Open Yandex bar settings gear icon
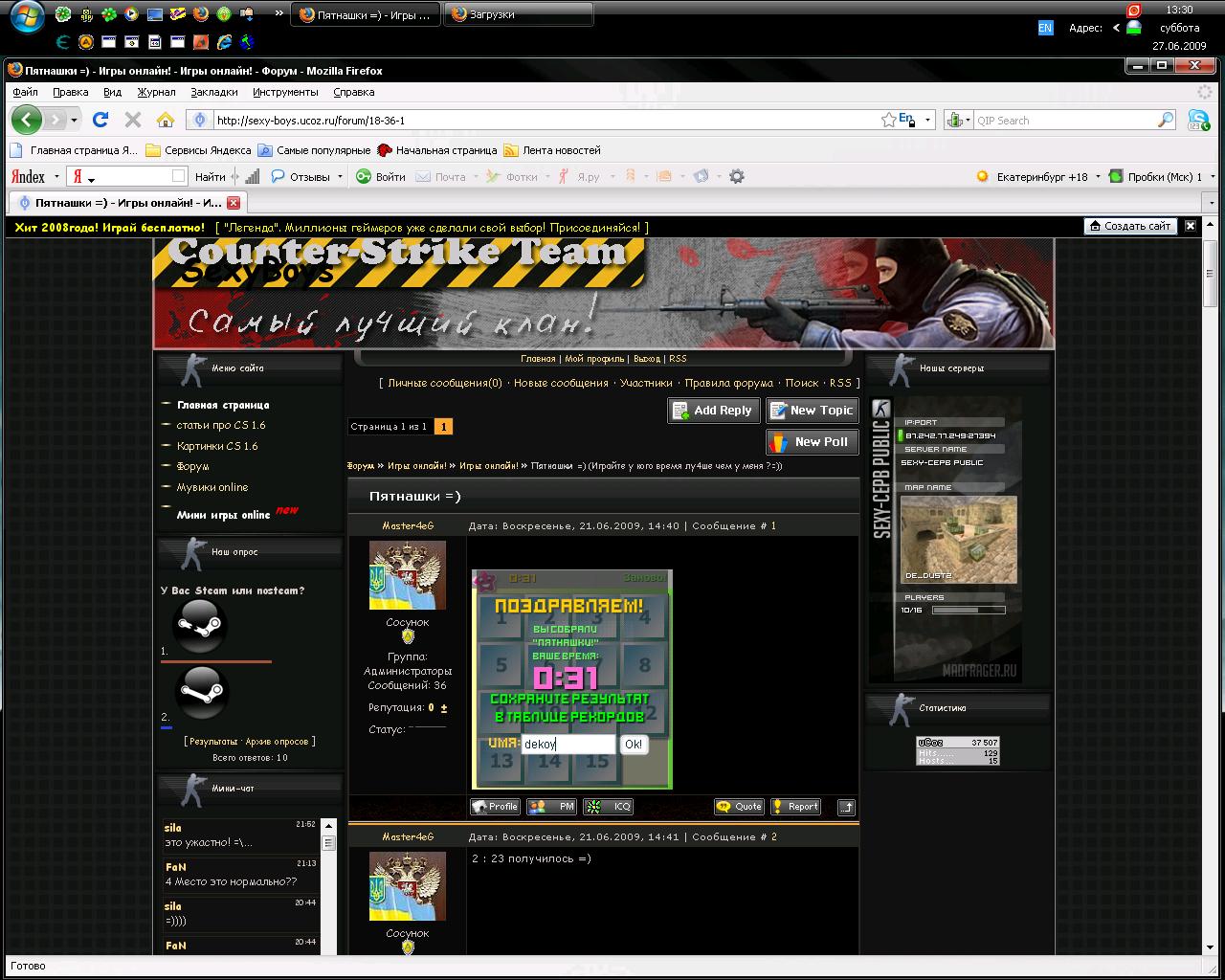Image resolution: width=1225 pixels, height=980 pixels. pos(736,176)
